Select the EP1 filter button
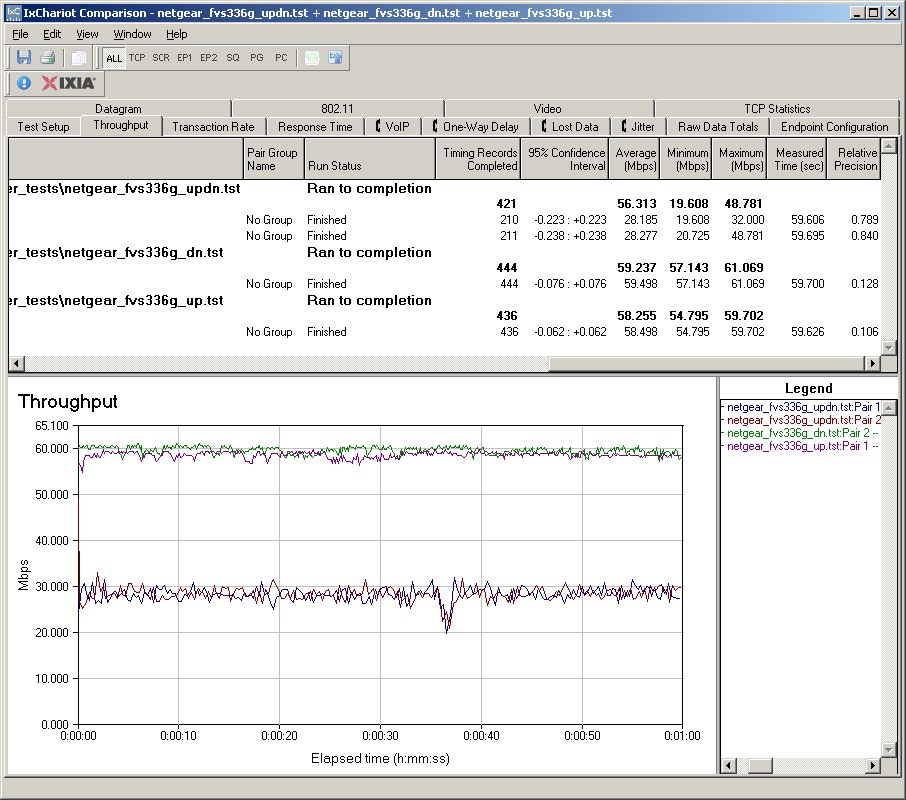 point(184,58)
